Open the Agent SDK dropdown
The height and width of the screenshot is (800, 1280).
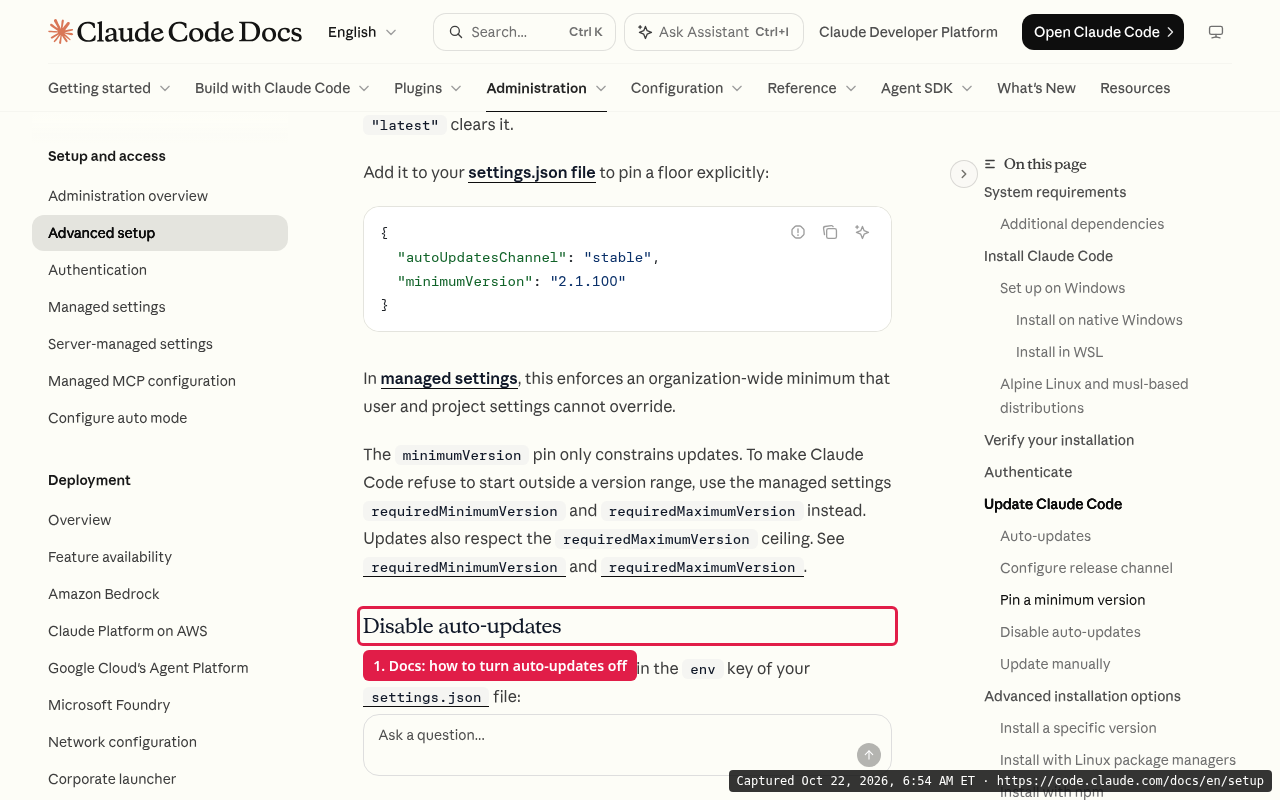(927, 88)
